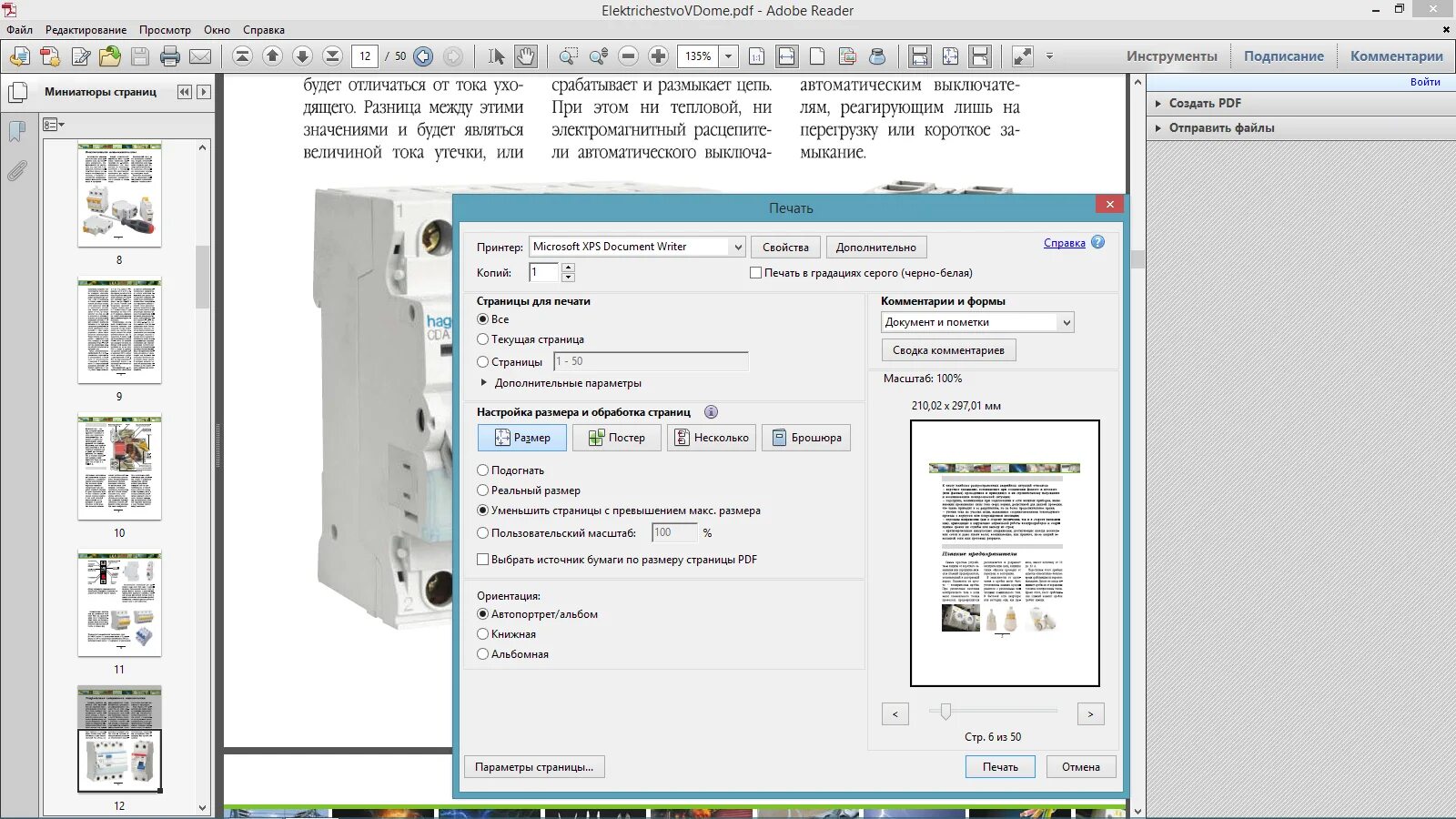Open the 'Редактирование' menu

[86, 30]
